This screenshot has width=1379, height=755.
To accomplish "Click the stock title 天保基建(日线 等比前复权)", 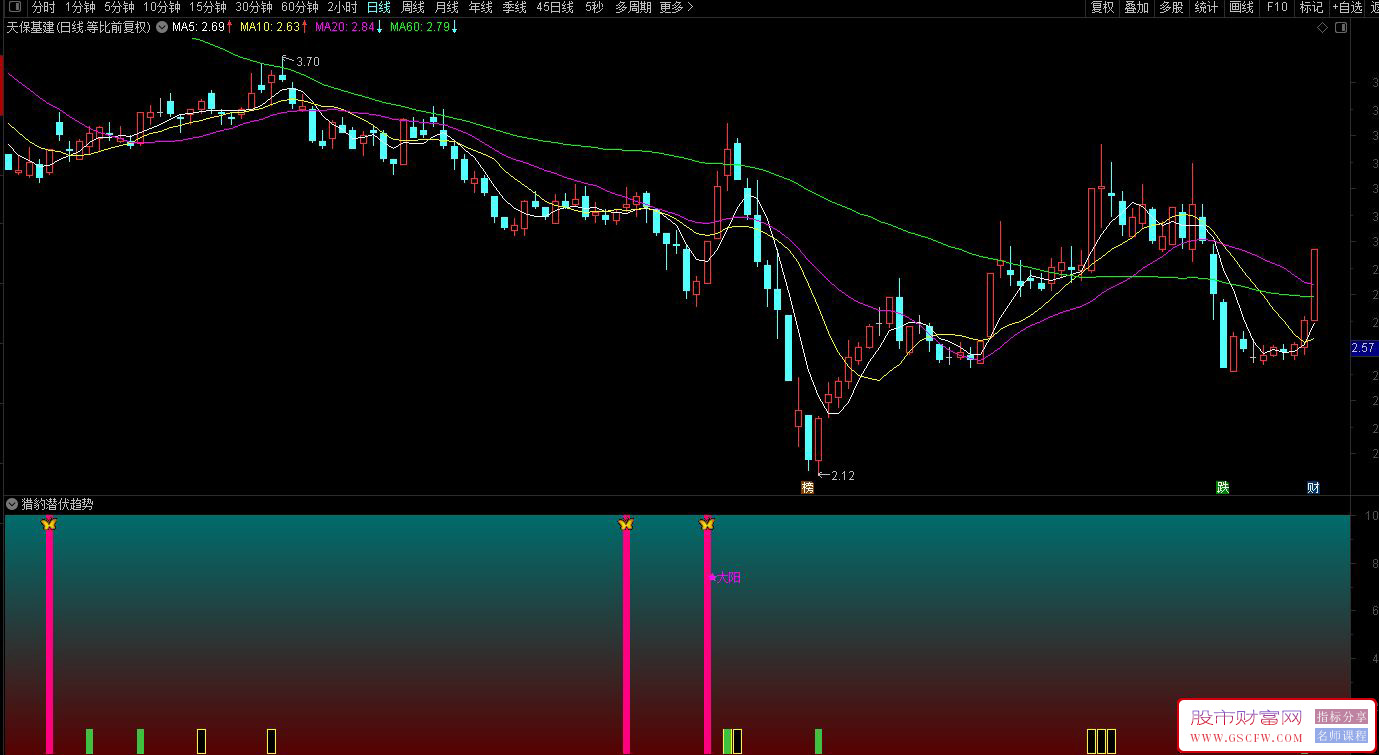I will [x=78, y=28].
